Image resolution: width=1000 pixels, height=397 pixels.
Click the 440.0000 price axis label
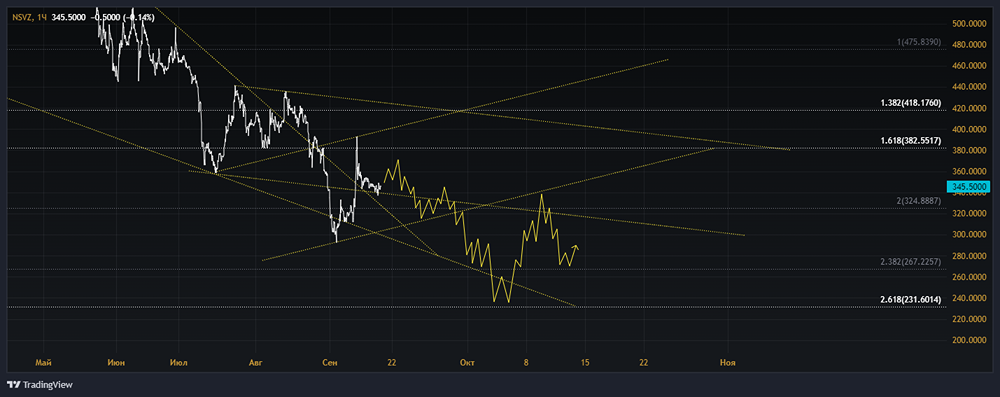point(969,87)
